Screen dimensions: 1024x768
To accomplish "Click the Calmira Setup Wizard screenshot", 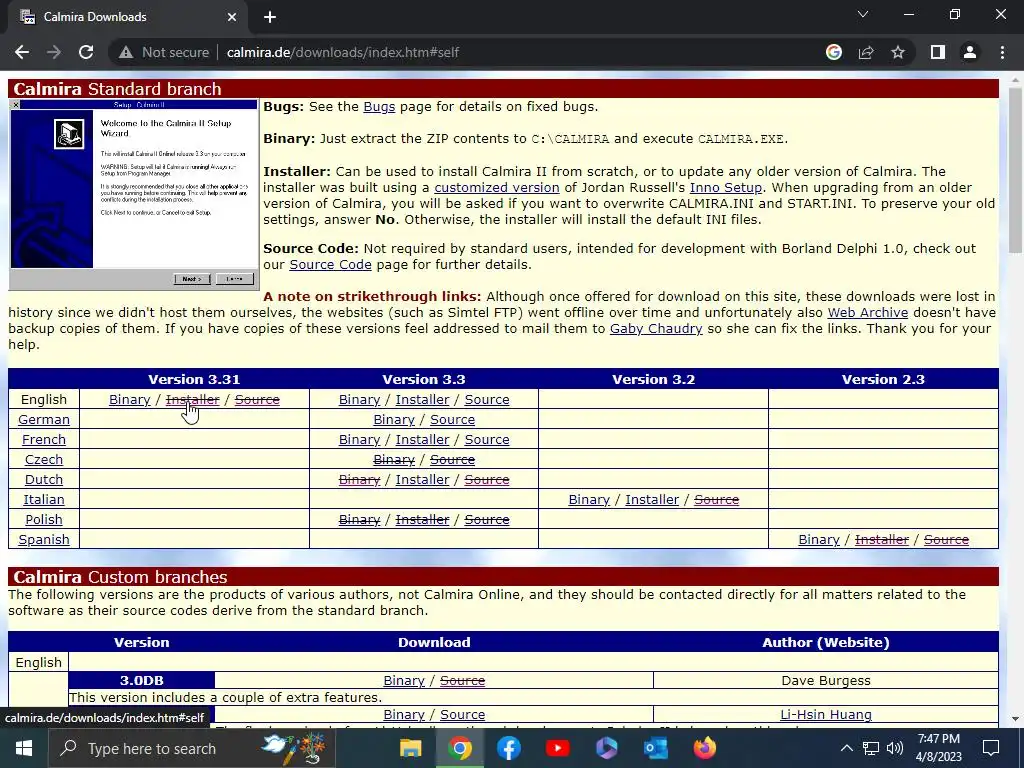I will tap(134, 195).
